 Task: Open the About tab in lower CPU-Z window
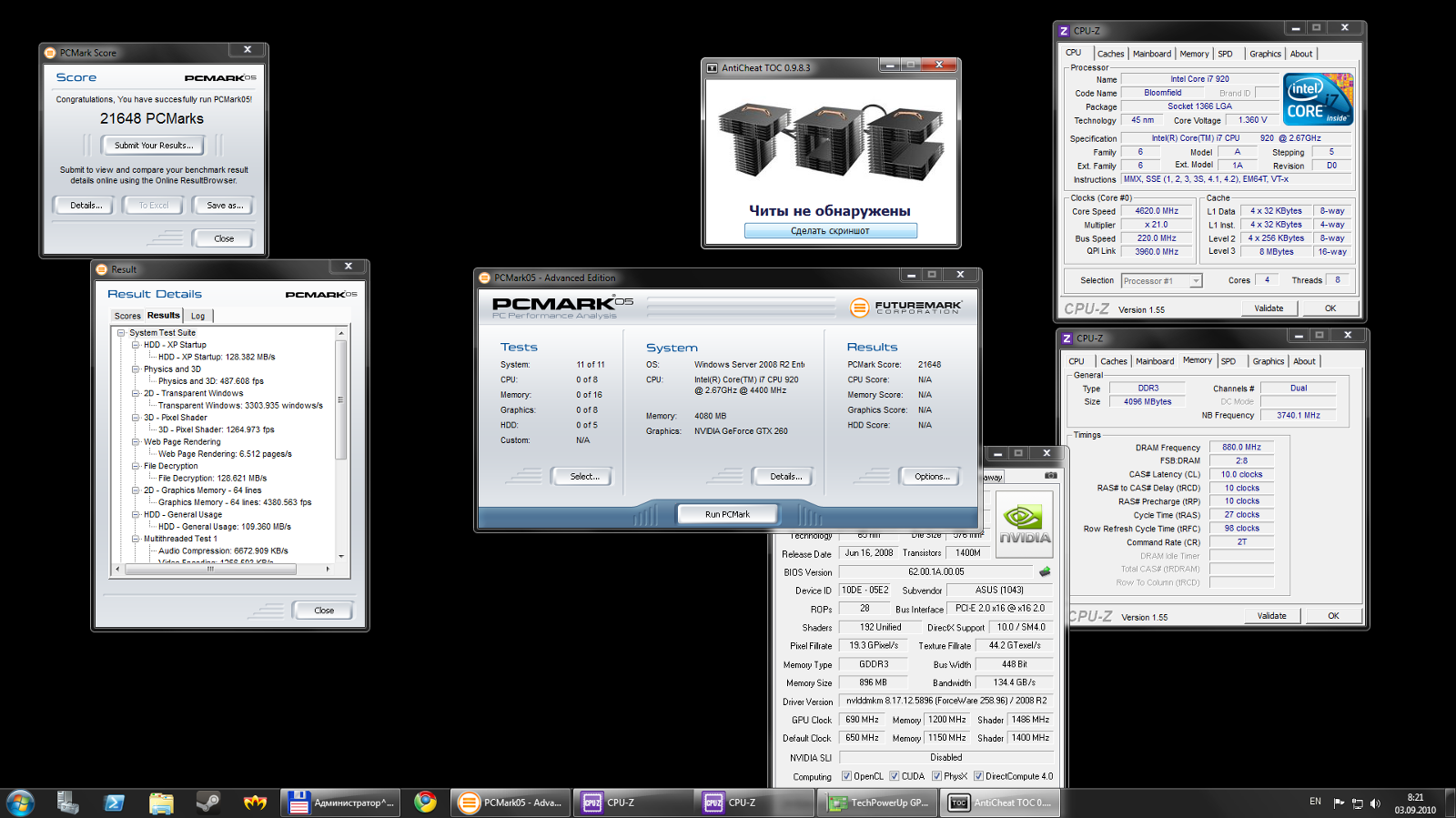[1304, 361]
